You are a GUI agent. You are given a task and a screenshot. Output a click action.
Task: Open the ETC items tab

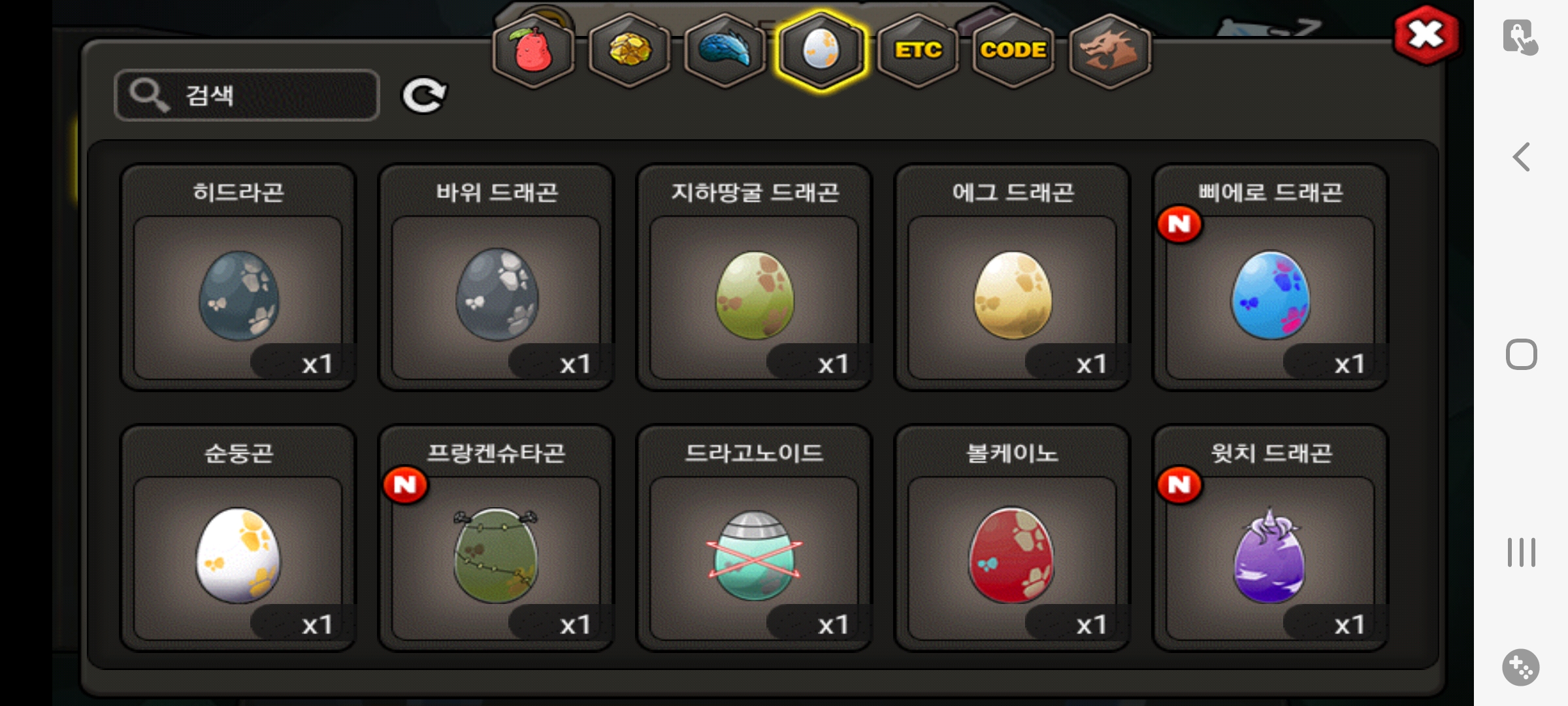click(x=918, y=50)
